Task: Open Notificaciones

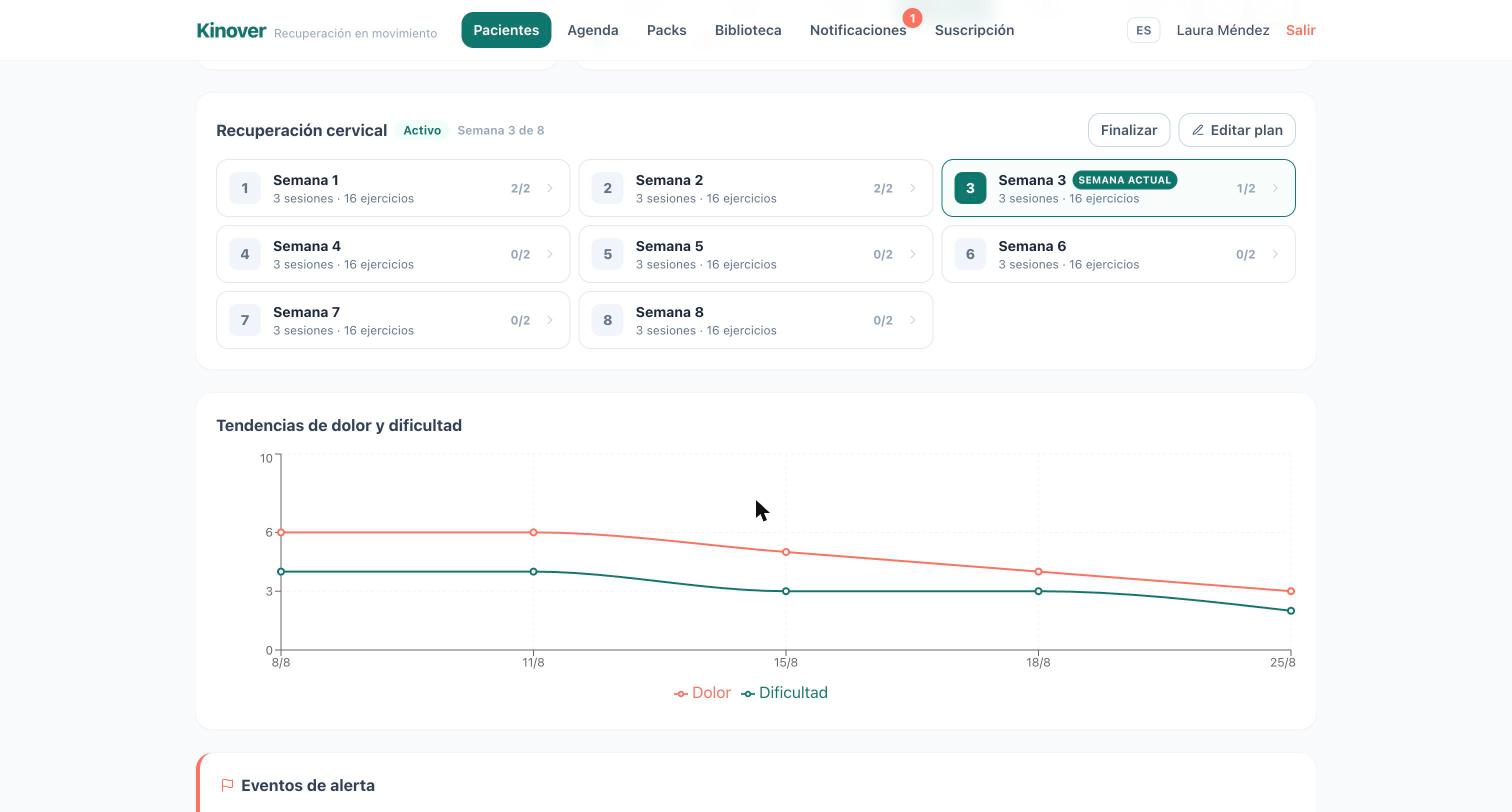Action: (x=858, y=30)
